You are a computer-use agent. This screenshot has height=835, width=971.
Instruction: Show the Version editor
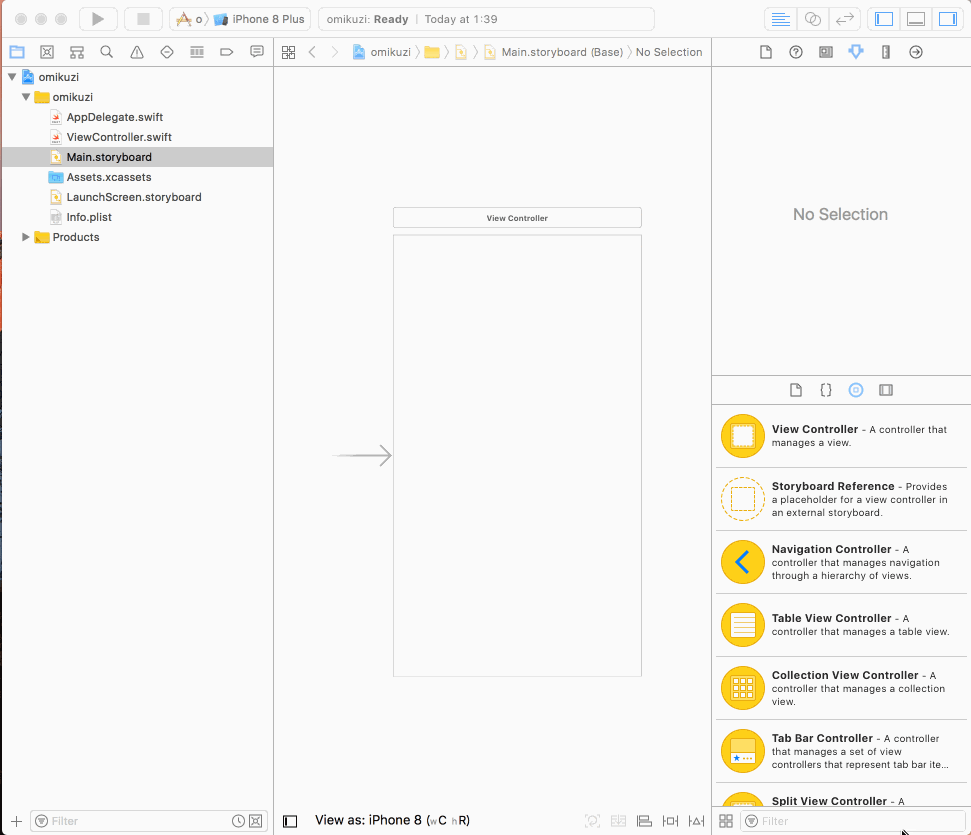pos(845,19)
